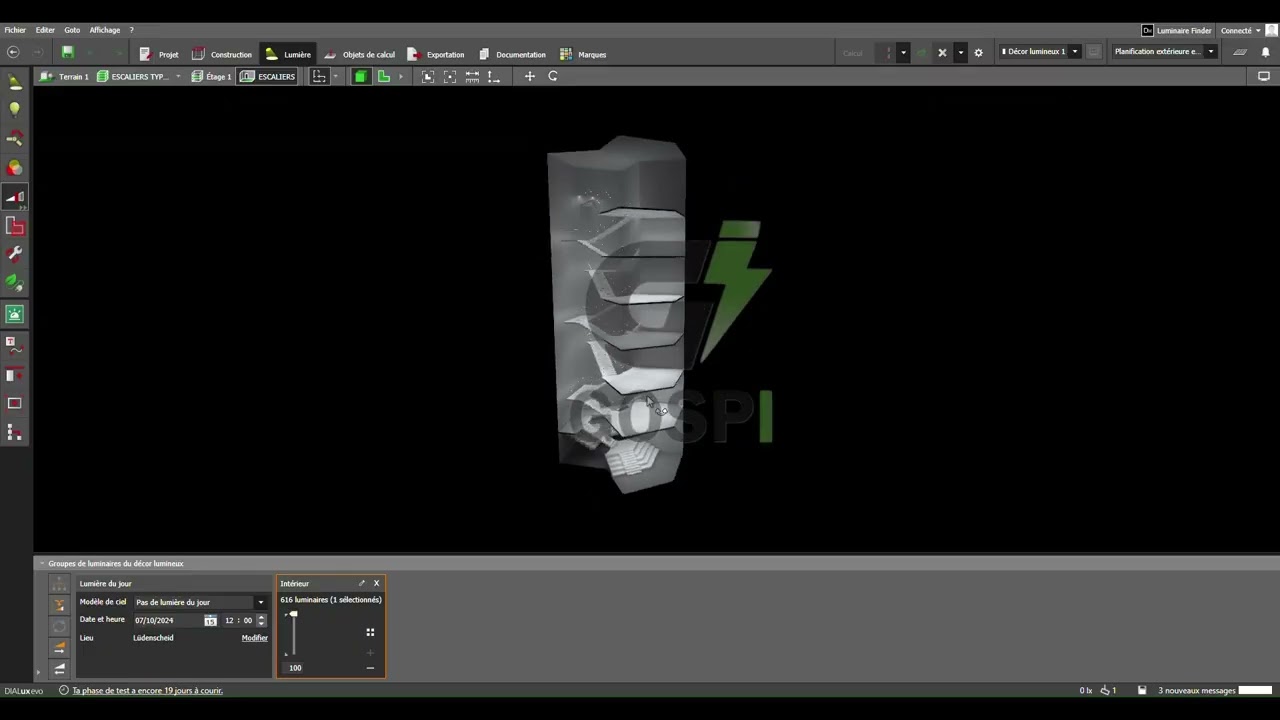
Task: Click the rotate view icon
Action: coord(553,76)
